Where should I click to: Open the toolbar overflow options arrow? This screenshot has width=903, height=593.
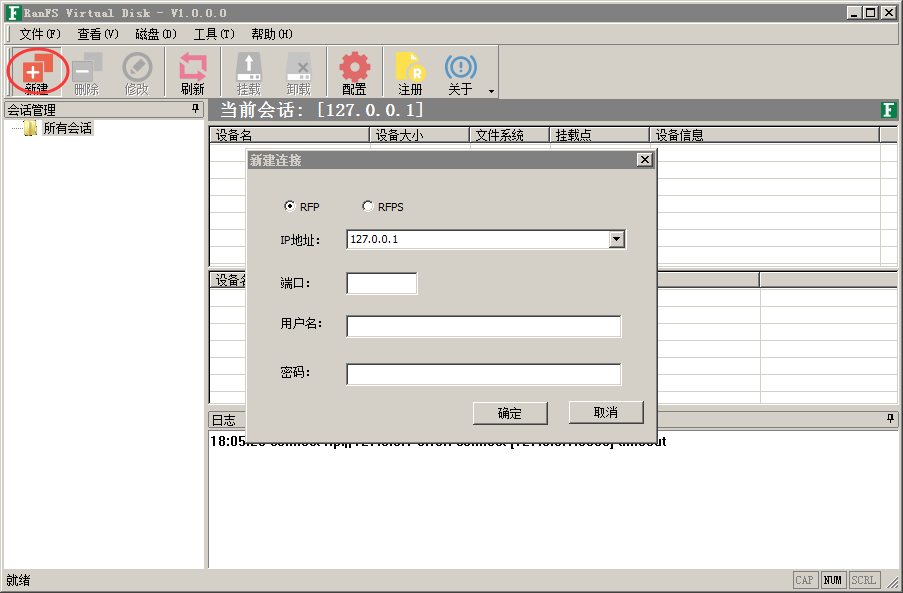pos(491,91)
